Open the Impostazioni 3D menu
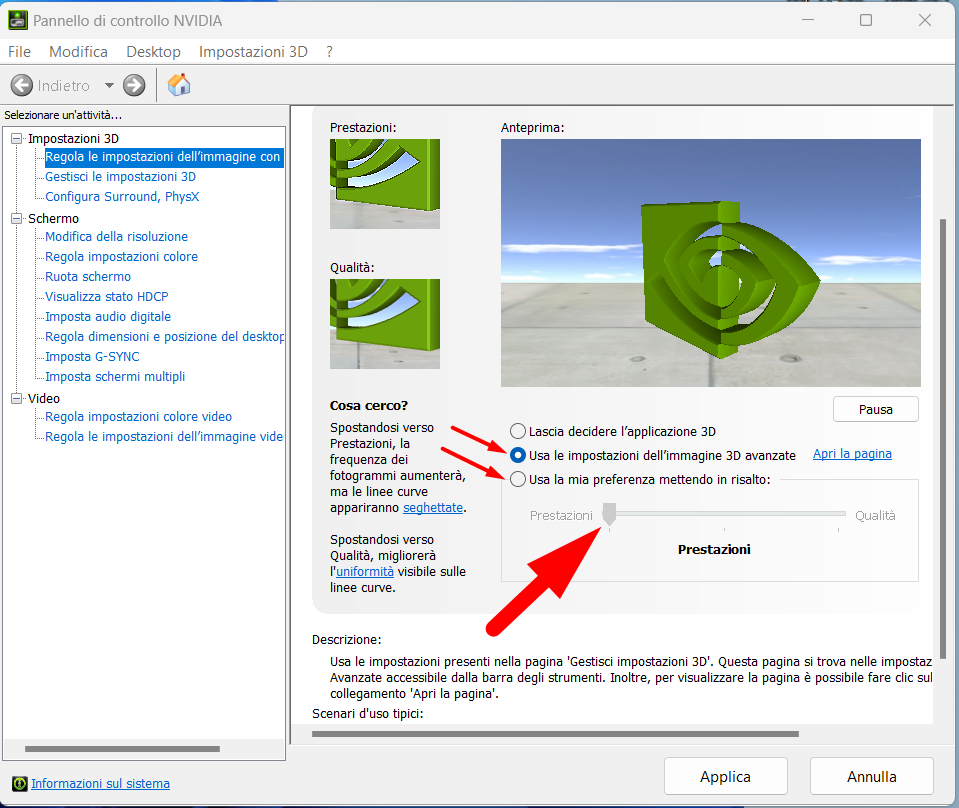The image size is (959, 808). click(253, 52)
